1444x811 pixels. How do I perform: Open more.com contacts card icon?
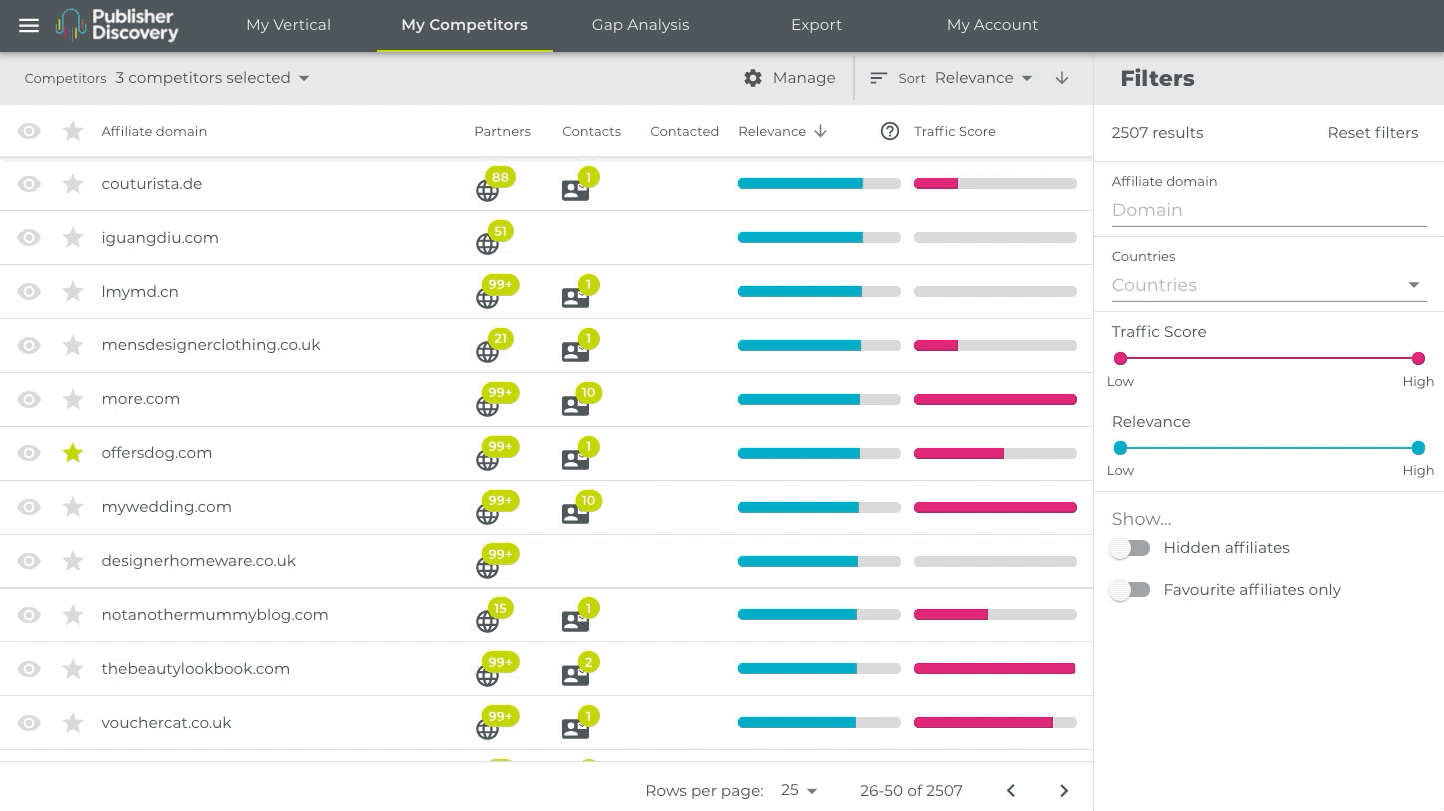(575, 406)
